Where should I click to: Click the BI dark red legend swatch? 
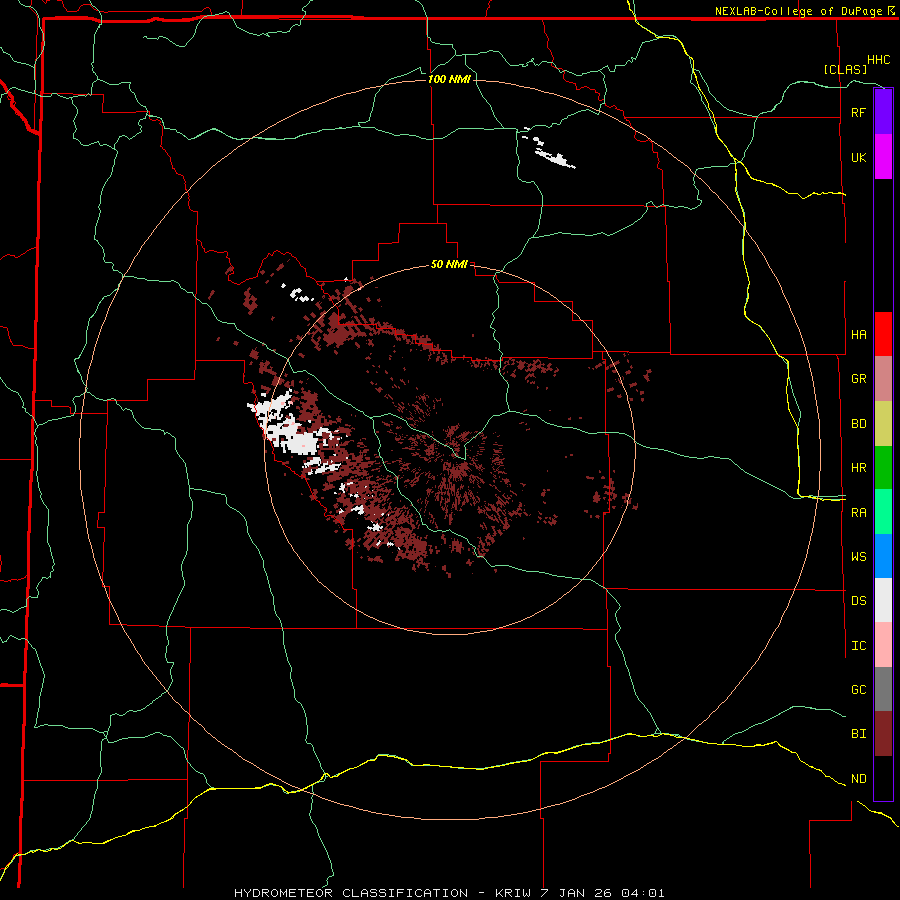(883, 734)
